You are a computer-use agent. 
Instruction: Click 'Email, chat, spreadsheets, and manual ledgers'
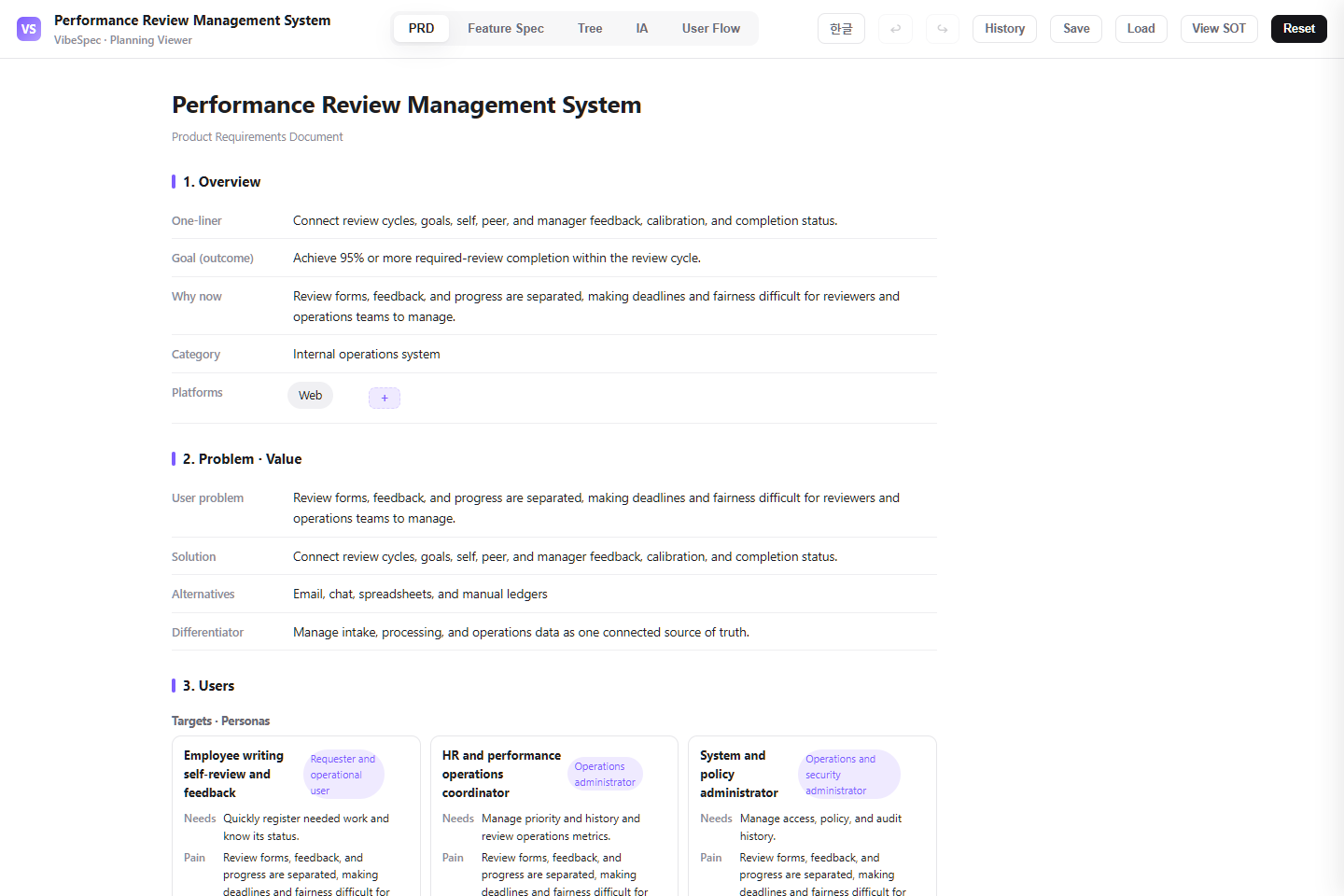pyautogui.click(x=420, y=595)
